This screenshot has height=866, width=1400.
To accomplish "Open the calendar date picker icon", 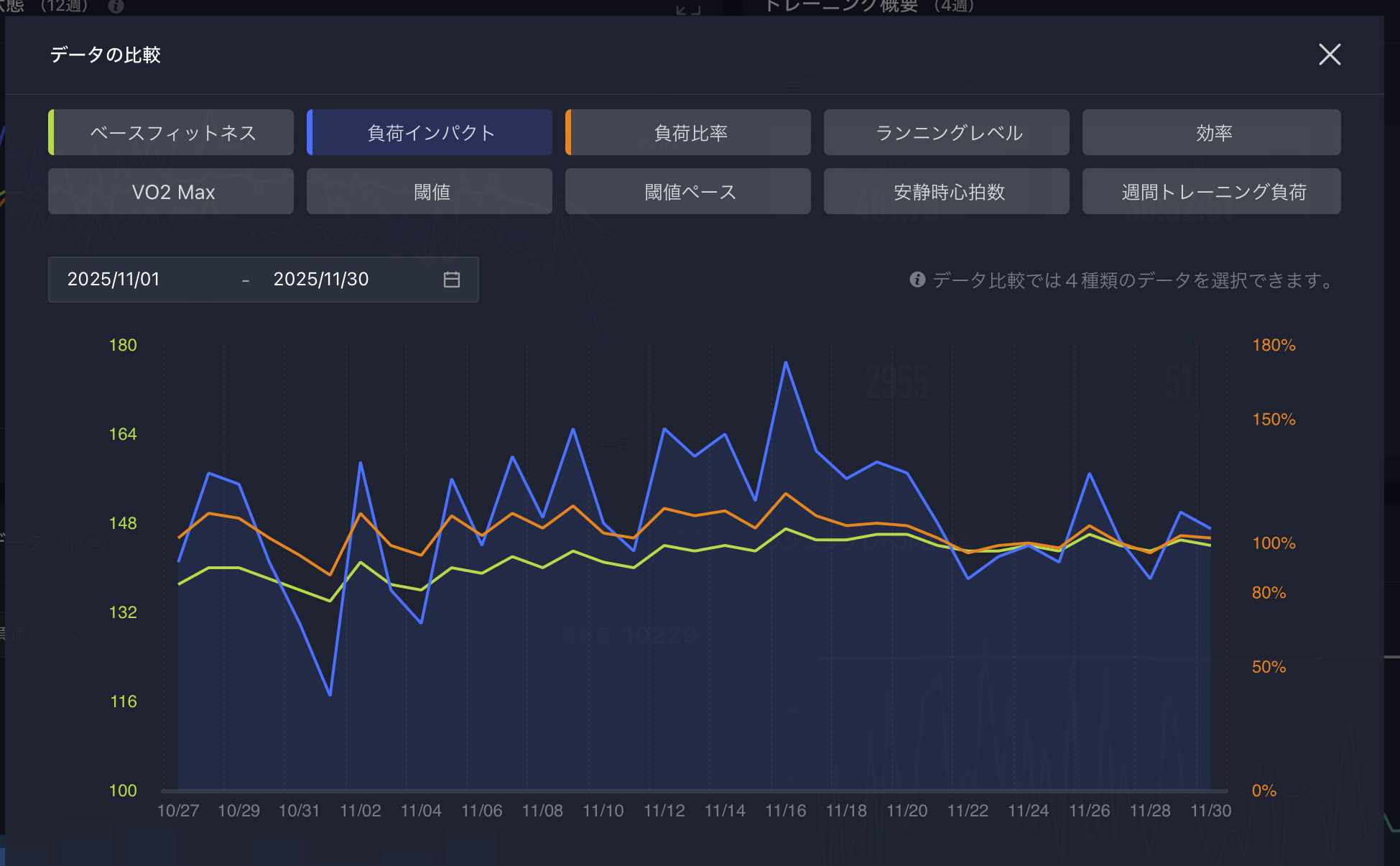I will coord(451,280).
